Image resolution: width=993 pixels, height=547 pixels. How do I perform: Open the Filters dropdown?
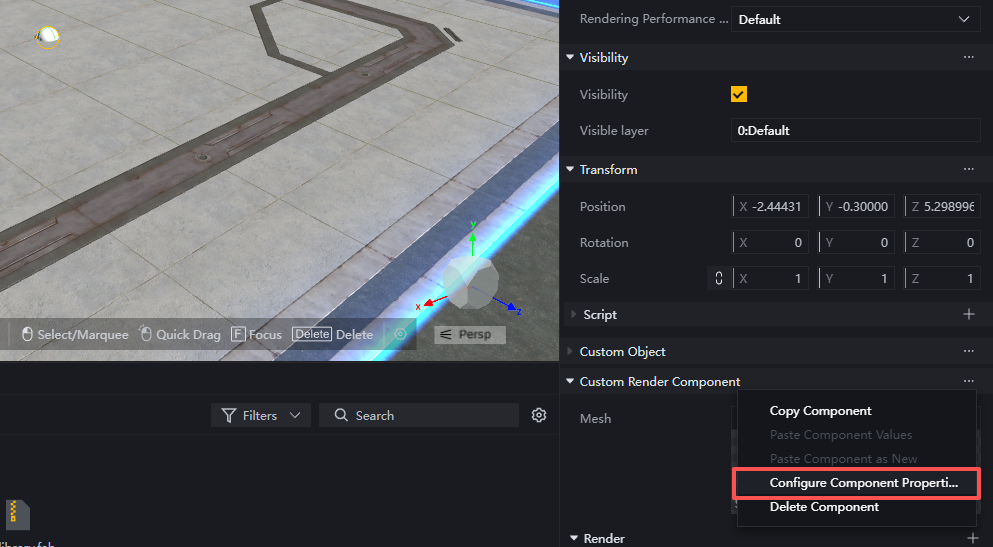[x=261, y=415]
